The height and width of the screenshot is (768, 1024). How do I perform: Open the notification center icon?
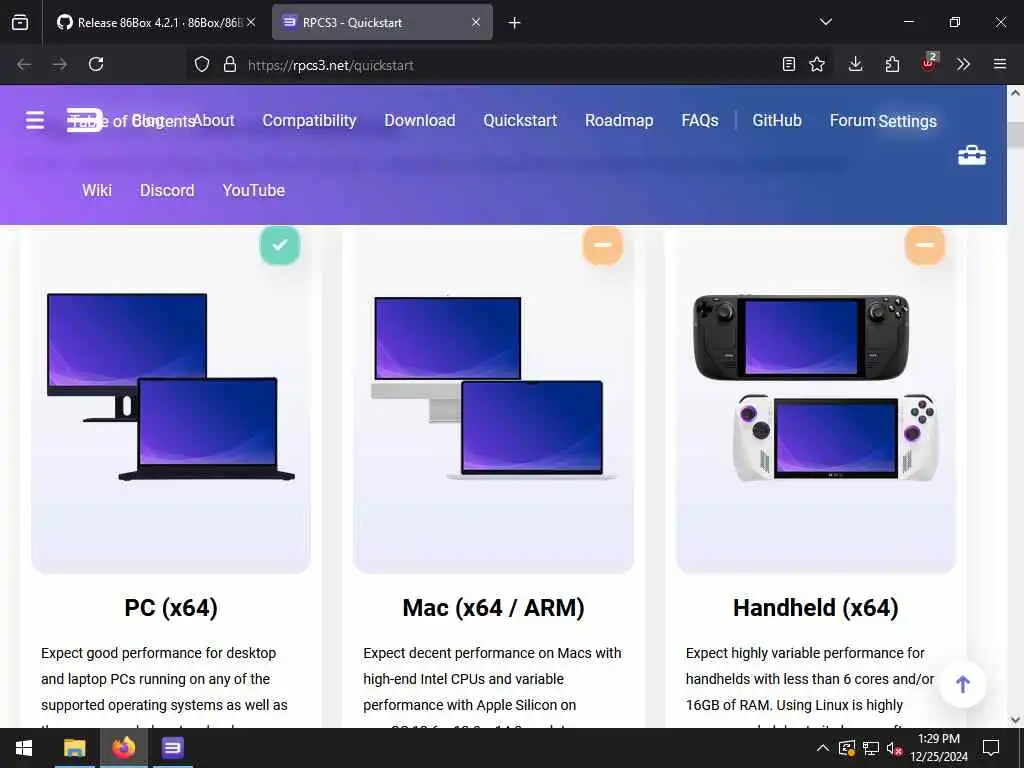[991, 748]
